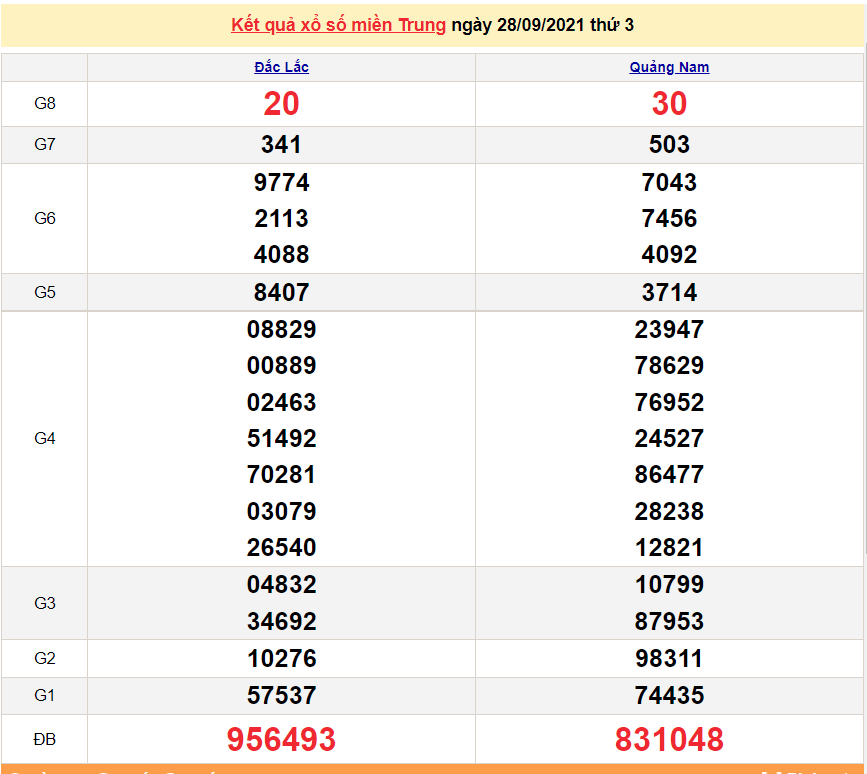Click Đắc Lắc special prize 956493
The width and height of the screenshot is (867, 774).
pos(281,740)
